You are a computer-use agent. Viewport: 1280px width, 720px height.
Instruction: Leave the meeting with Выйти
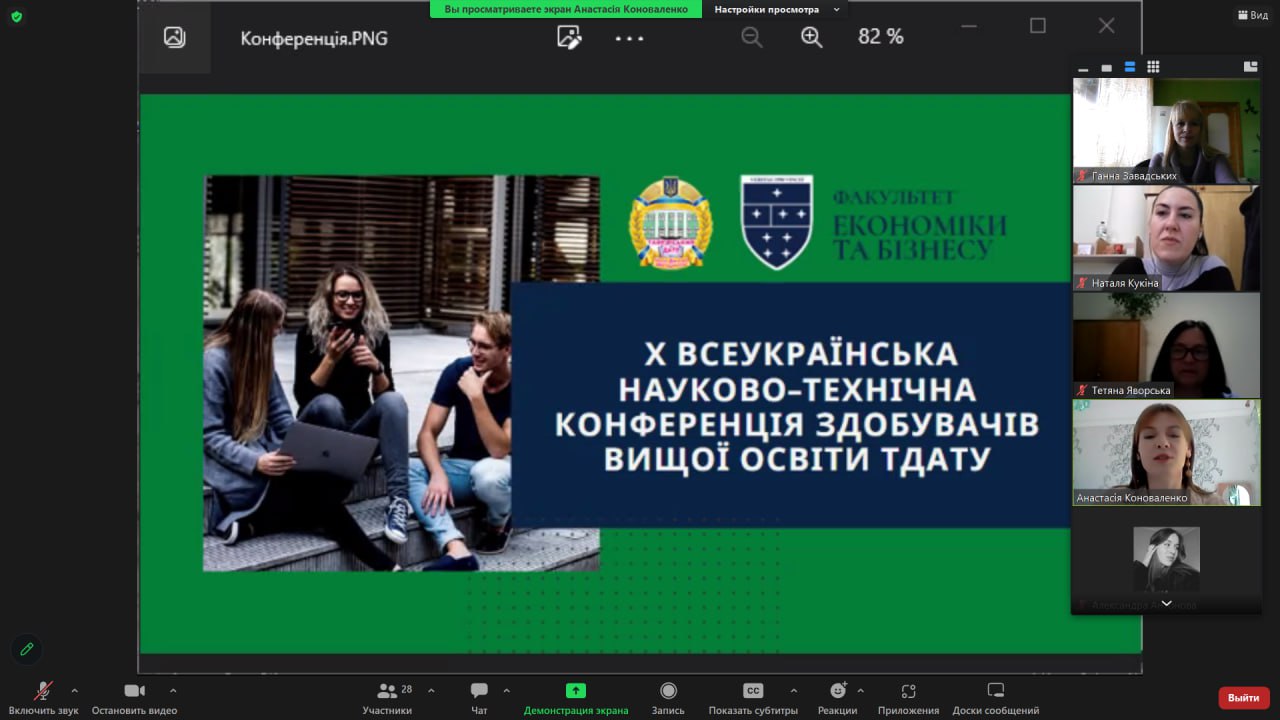(1244, 697)
